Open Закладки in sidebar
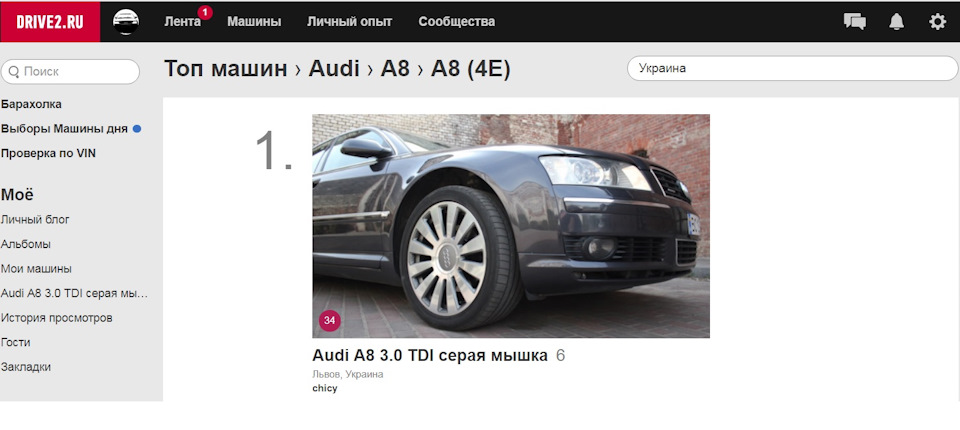The height and width of the screenshot is (430, 960). (x=26, y=367)
